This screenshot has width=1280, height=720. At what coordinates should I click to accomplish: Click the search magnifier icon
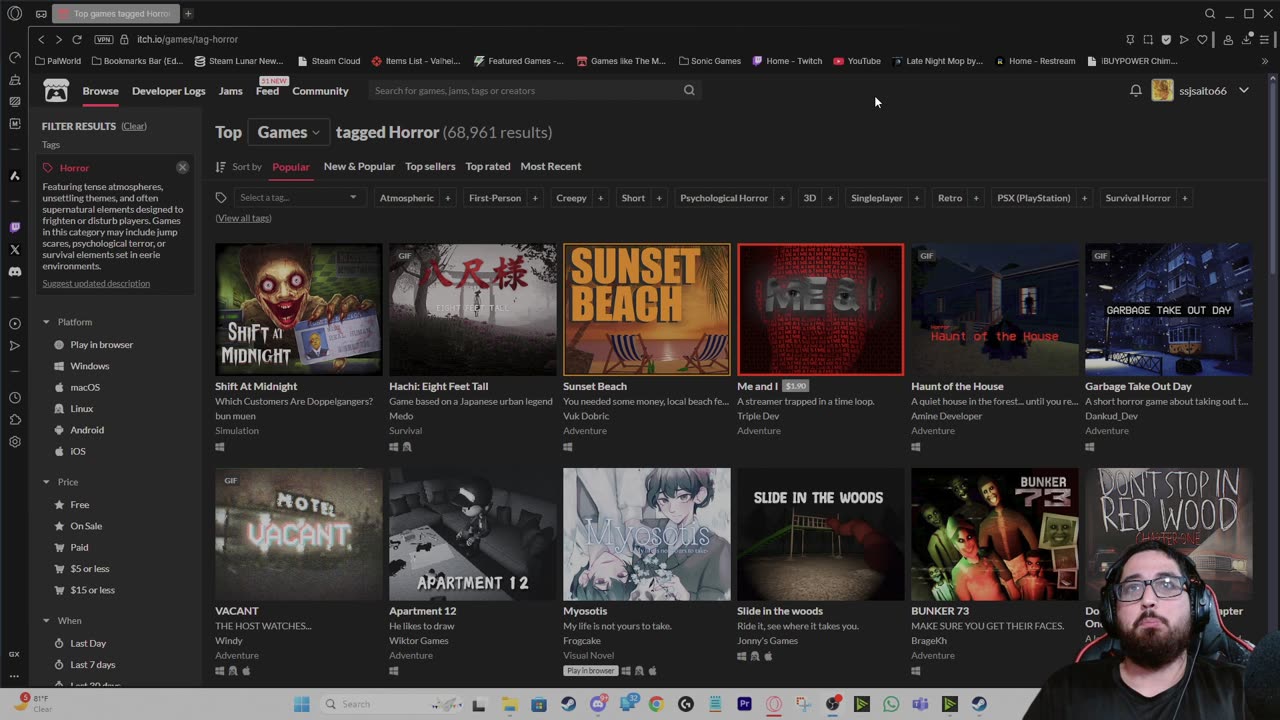click(x=689, y=91)
